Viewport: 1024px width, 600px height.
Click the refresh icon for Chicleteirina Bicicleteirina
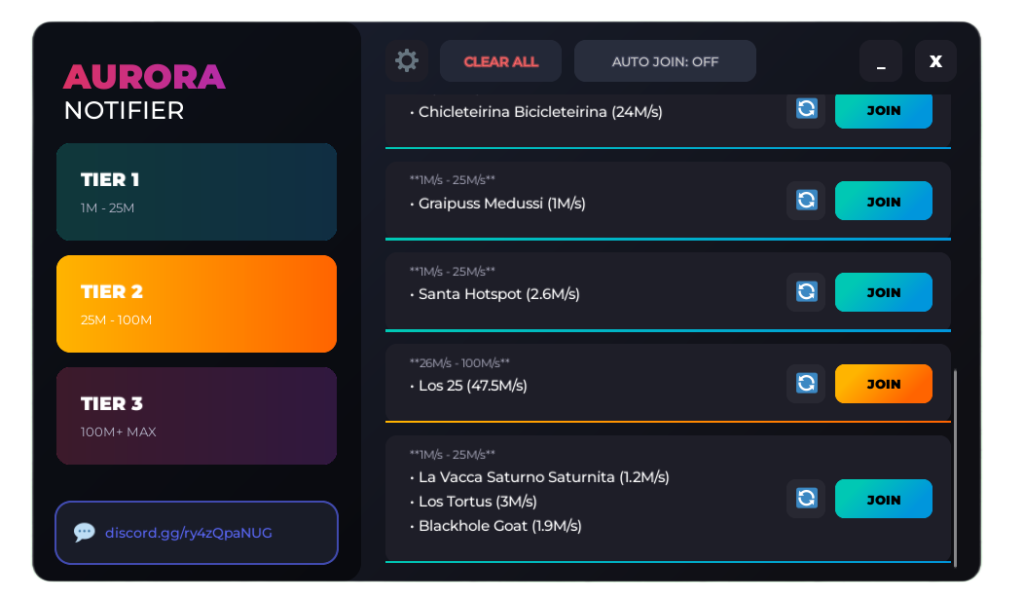[806, 110]
